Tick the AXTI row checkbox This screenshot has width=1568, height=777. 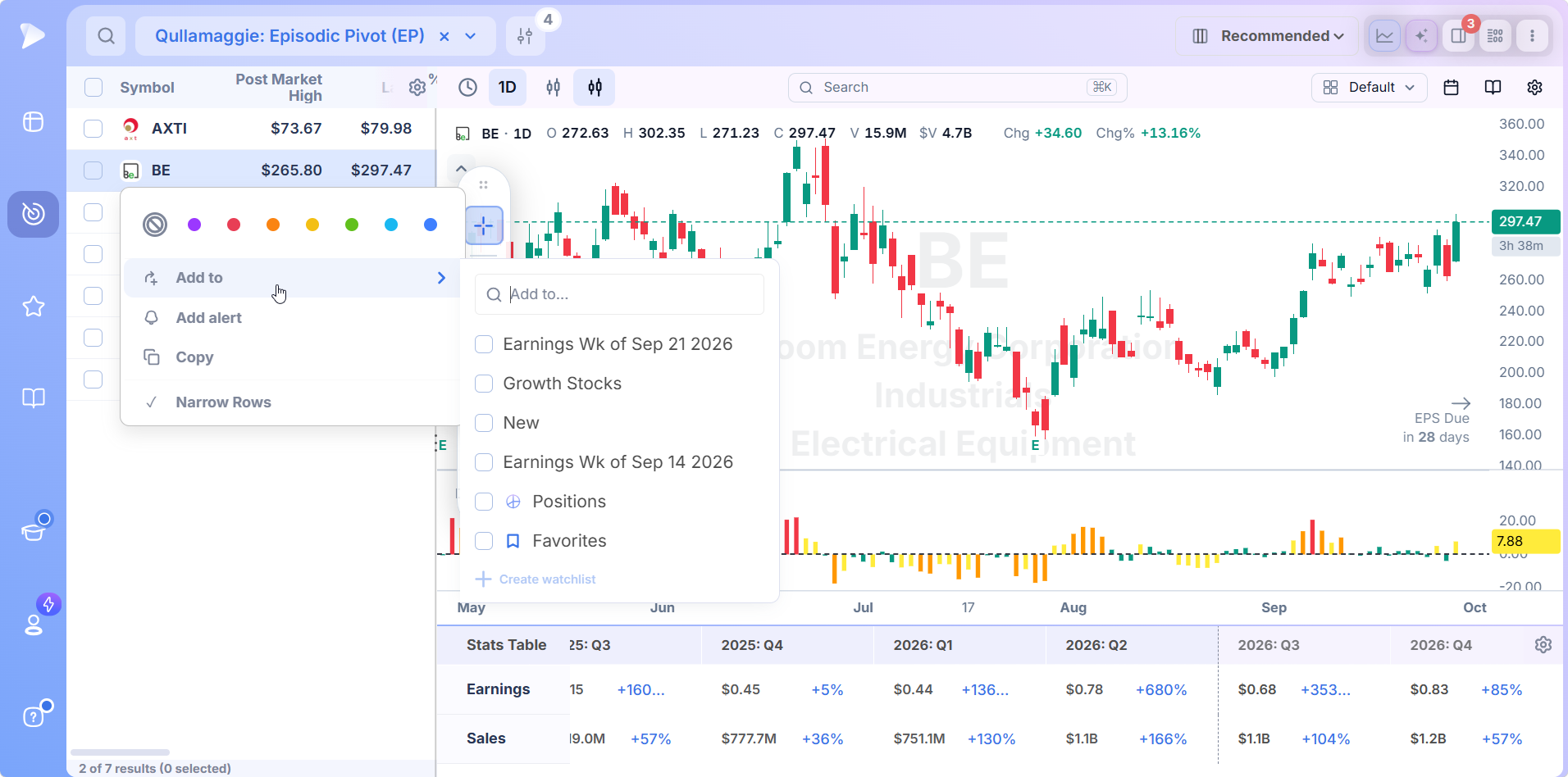(x=93, y=129)
